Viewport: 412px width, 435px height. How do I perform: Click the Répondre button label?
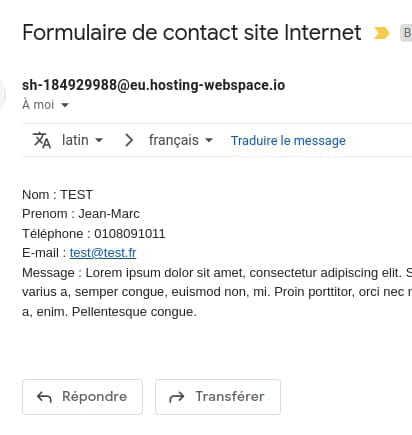point(95,396)
